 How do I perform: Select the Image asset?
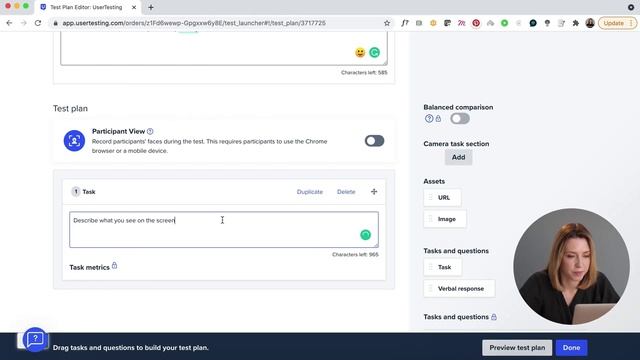click(445, 219)
